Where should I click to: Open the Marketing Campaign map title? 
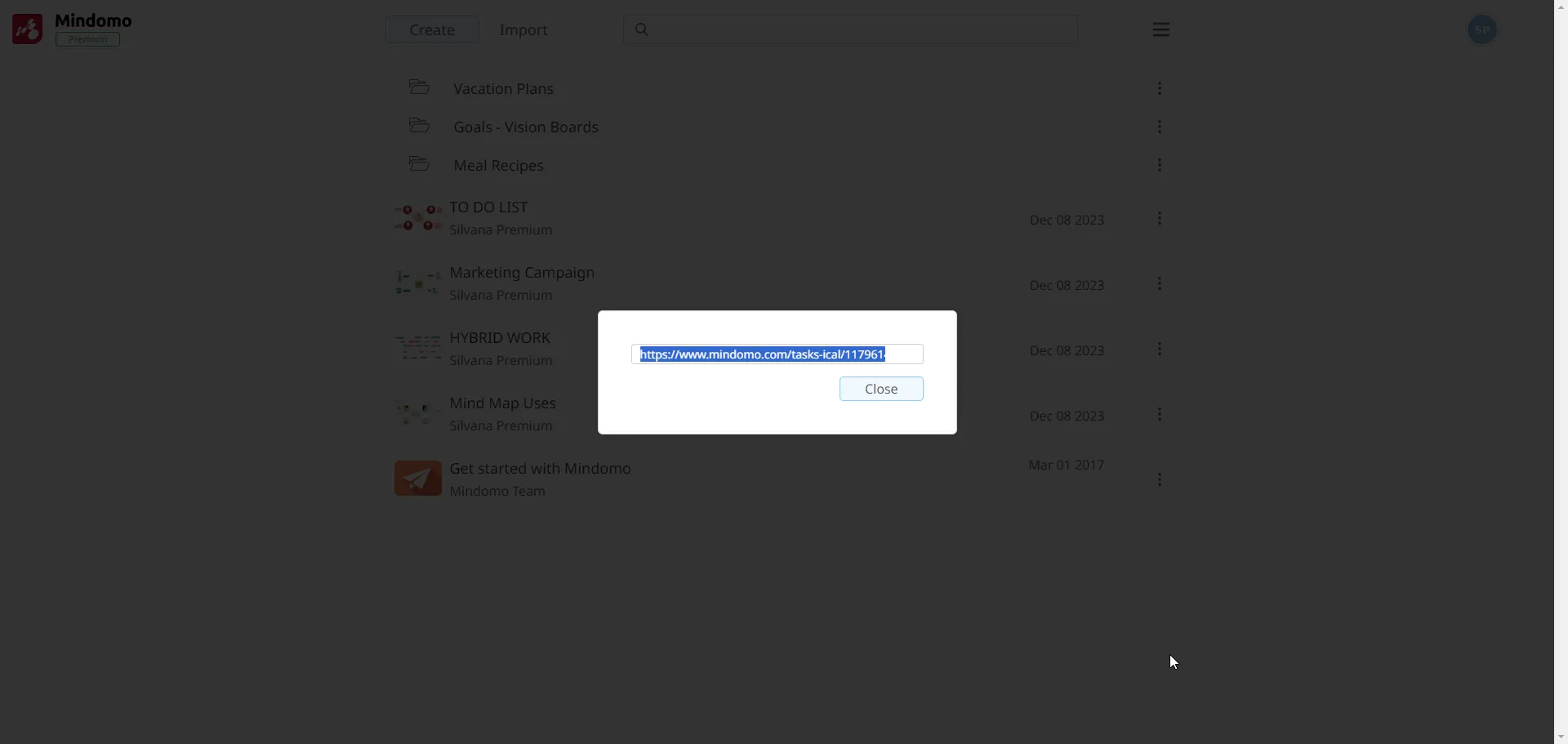coord(522,273)
